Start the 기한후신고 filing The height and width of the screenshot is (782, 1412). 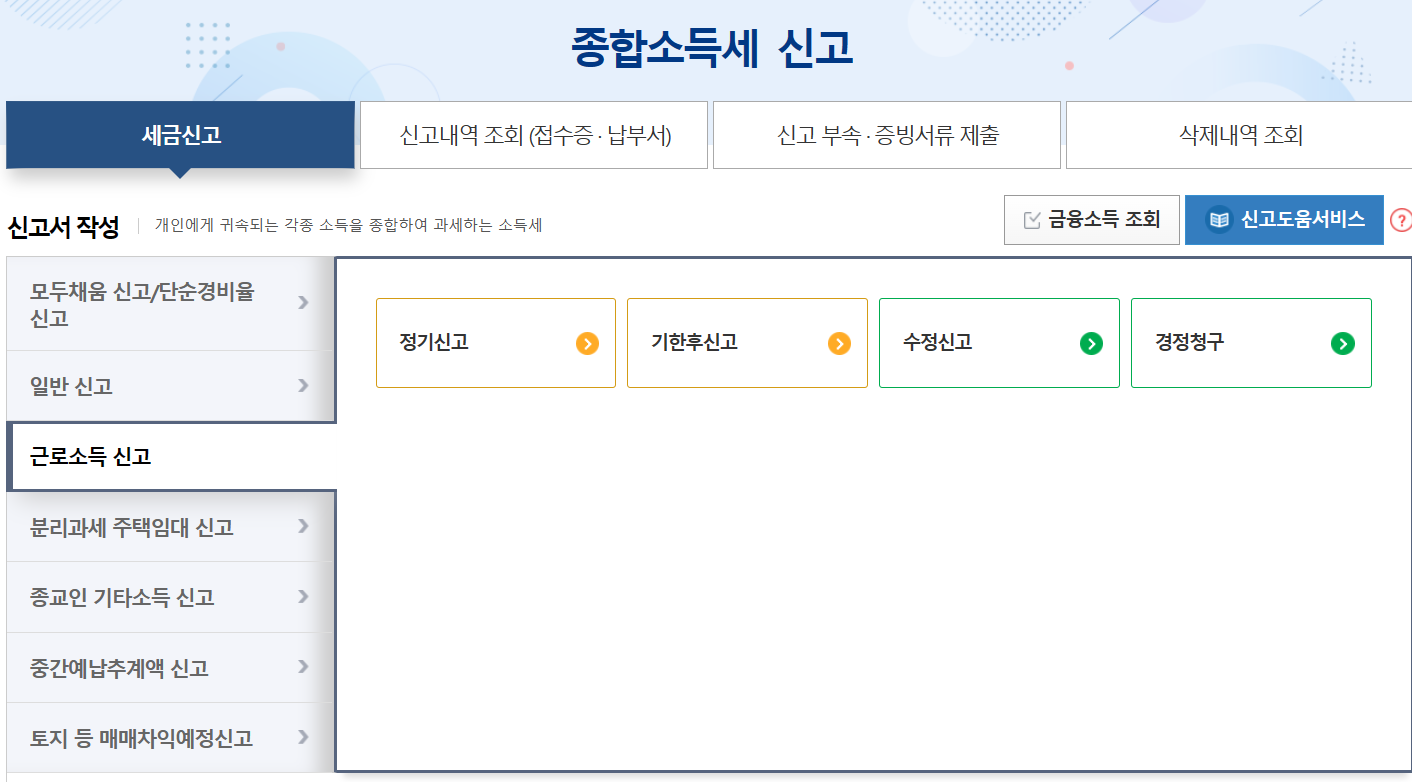[747, 343]
